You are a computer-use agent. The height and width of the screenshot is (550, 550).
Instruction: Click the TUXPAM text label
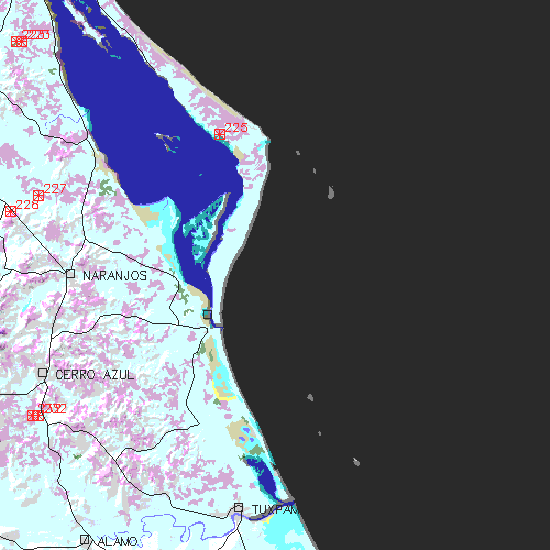point(274,510)
